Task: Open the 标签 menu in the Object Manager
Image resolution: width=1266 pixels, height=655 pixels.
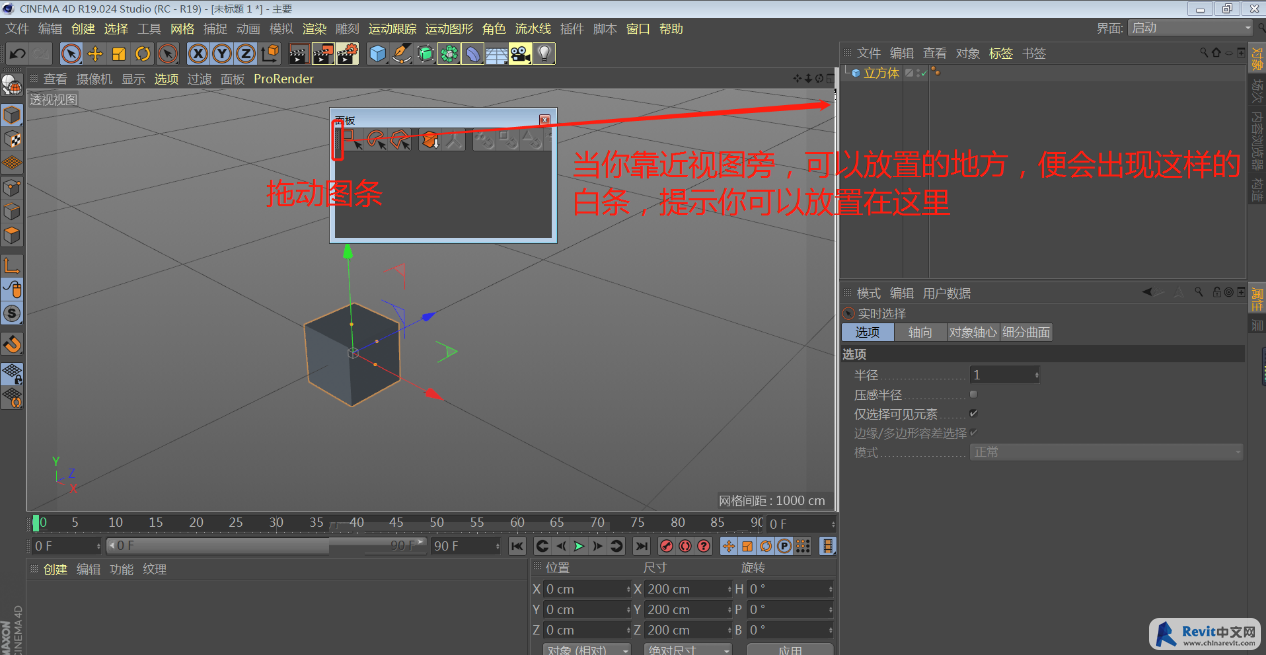Action: [1001, 53]
